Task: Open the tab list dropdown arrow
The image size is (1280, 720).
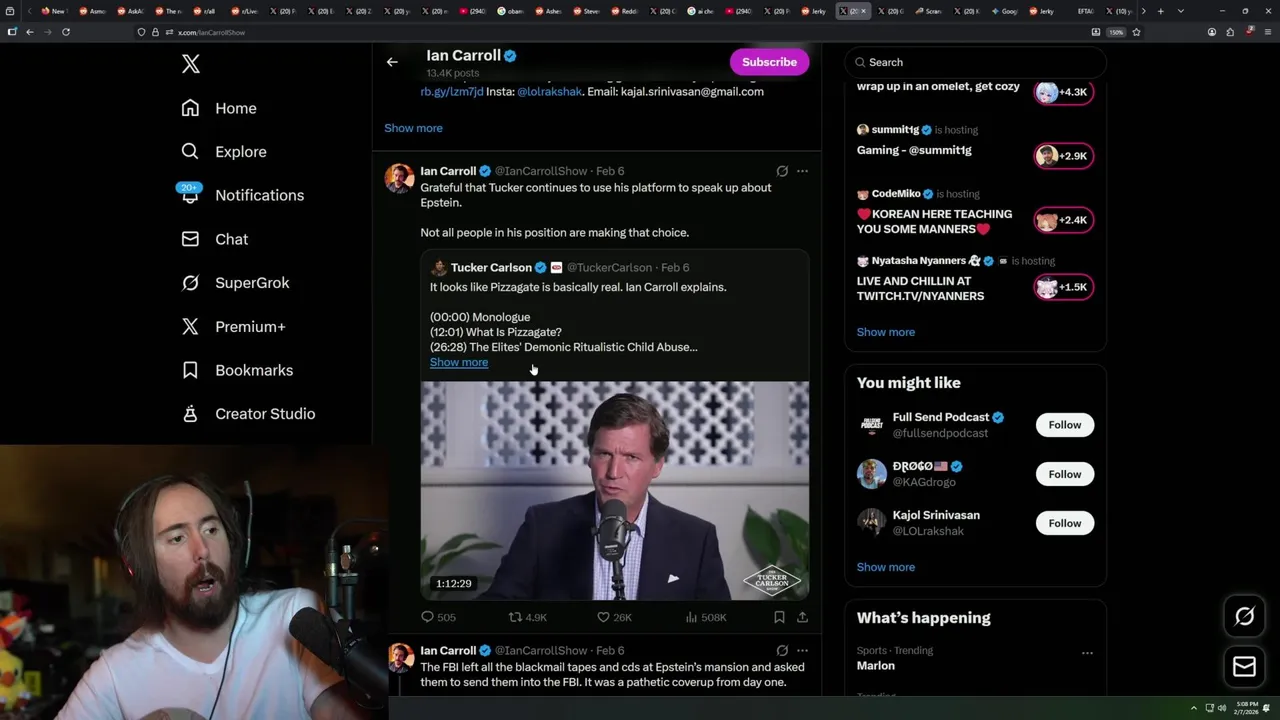Action: tap(1181, 11)
